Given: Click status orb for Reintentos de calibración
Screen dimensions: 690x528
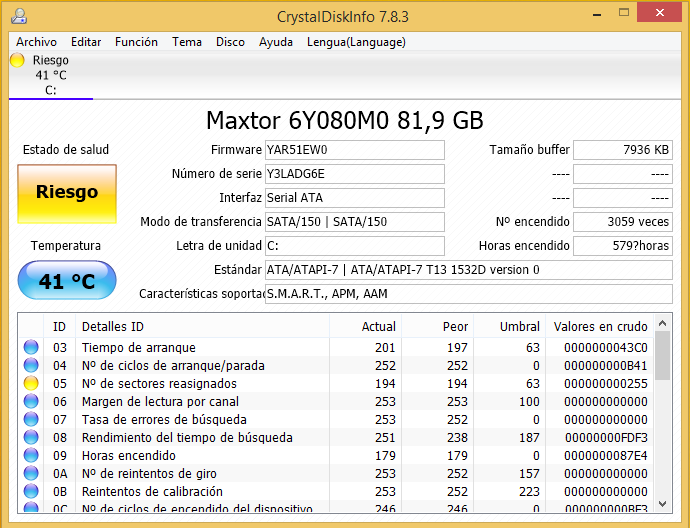Looking at the screenshot, I should click(x=31, y=492).
